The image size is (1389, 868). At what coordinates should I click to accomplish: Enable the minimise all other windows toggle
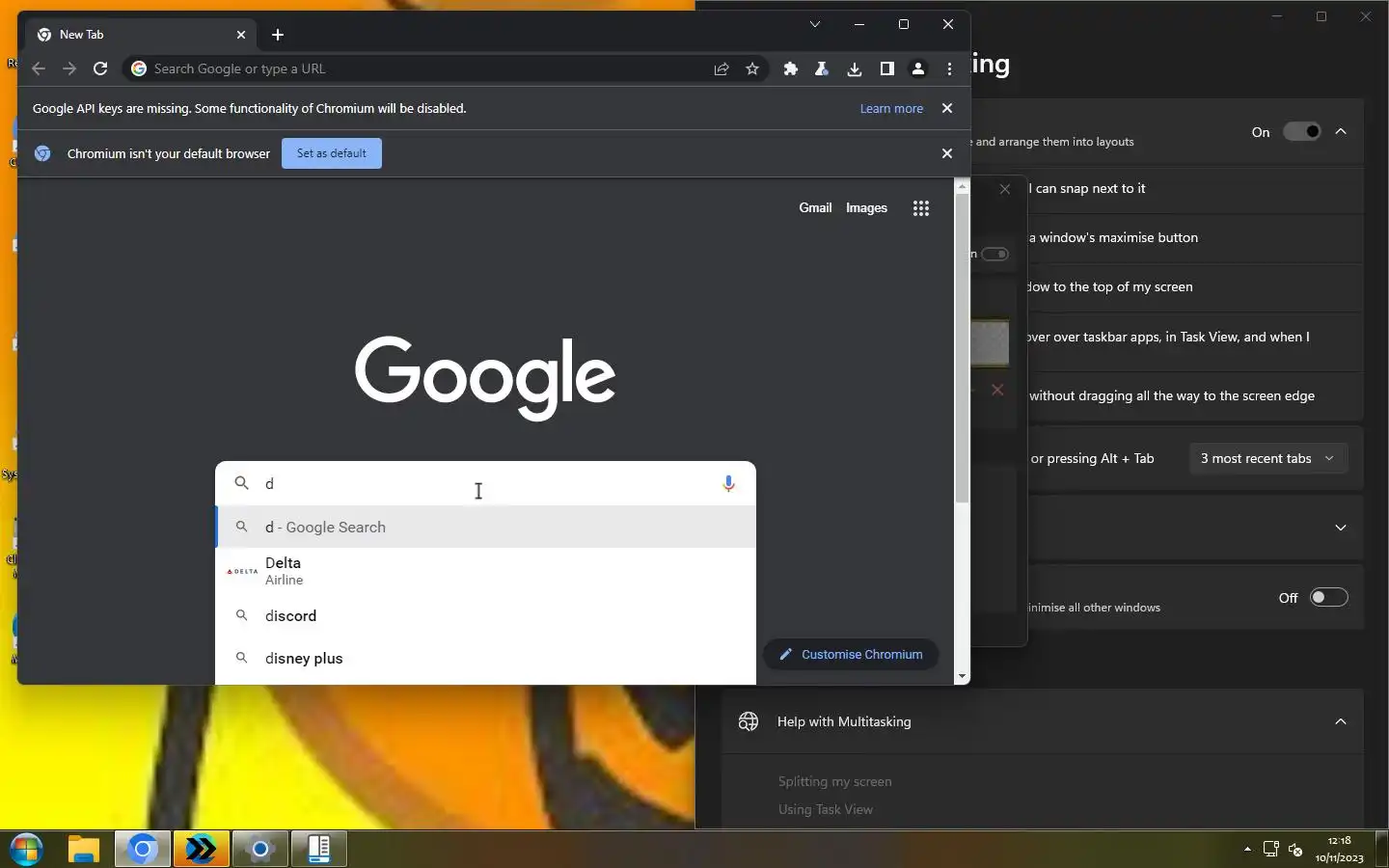1328,598
